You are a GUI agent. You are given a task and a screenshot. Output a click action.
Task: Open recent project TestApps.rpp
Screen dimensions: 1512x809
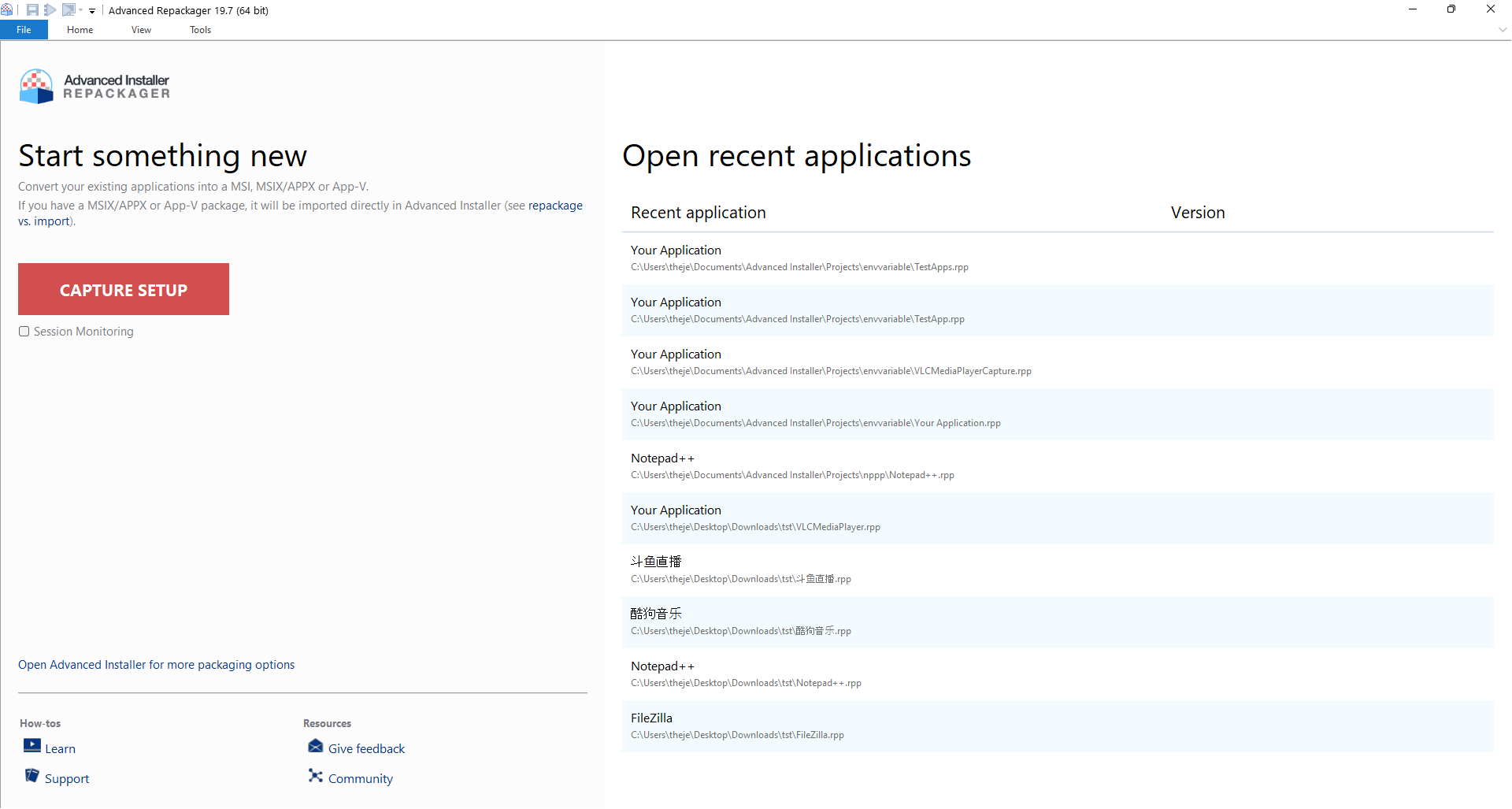1058,258
